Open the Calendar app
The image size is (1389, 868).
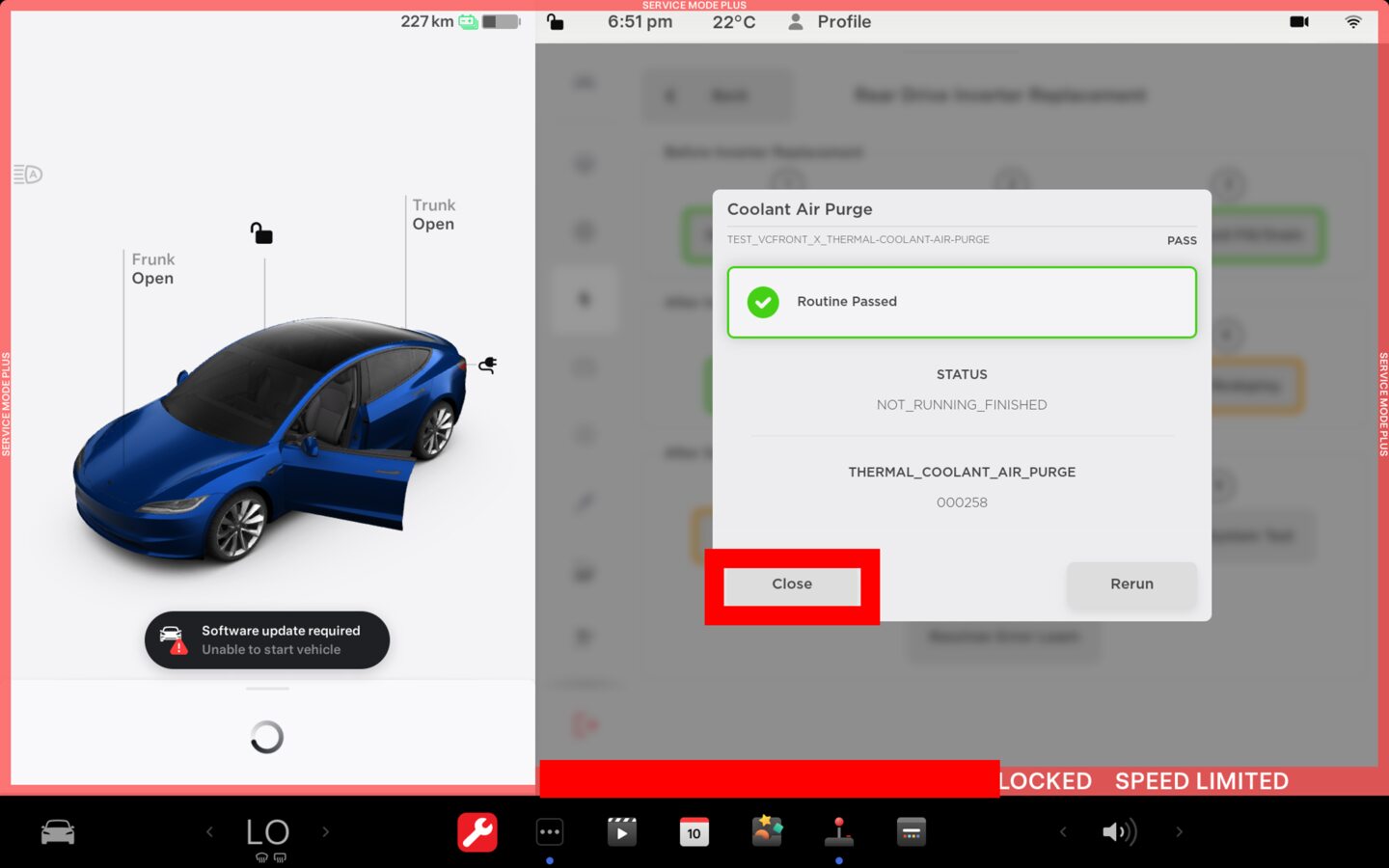(x=694, y=831)
